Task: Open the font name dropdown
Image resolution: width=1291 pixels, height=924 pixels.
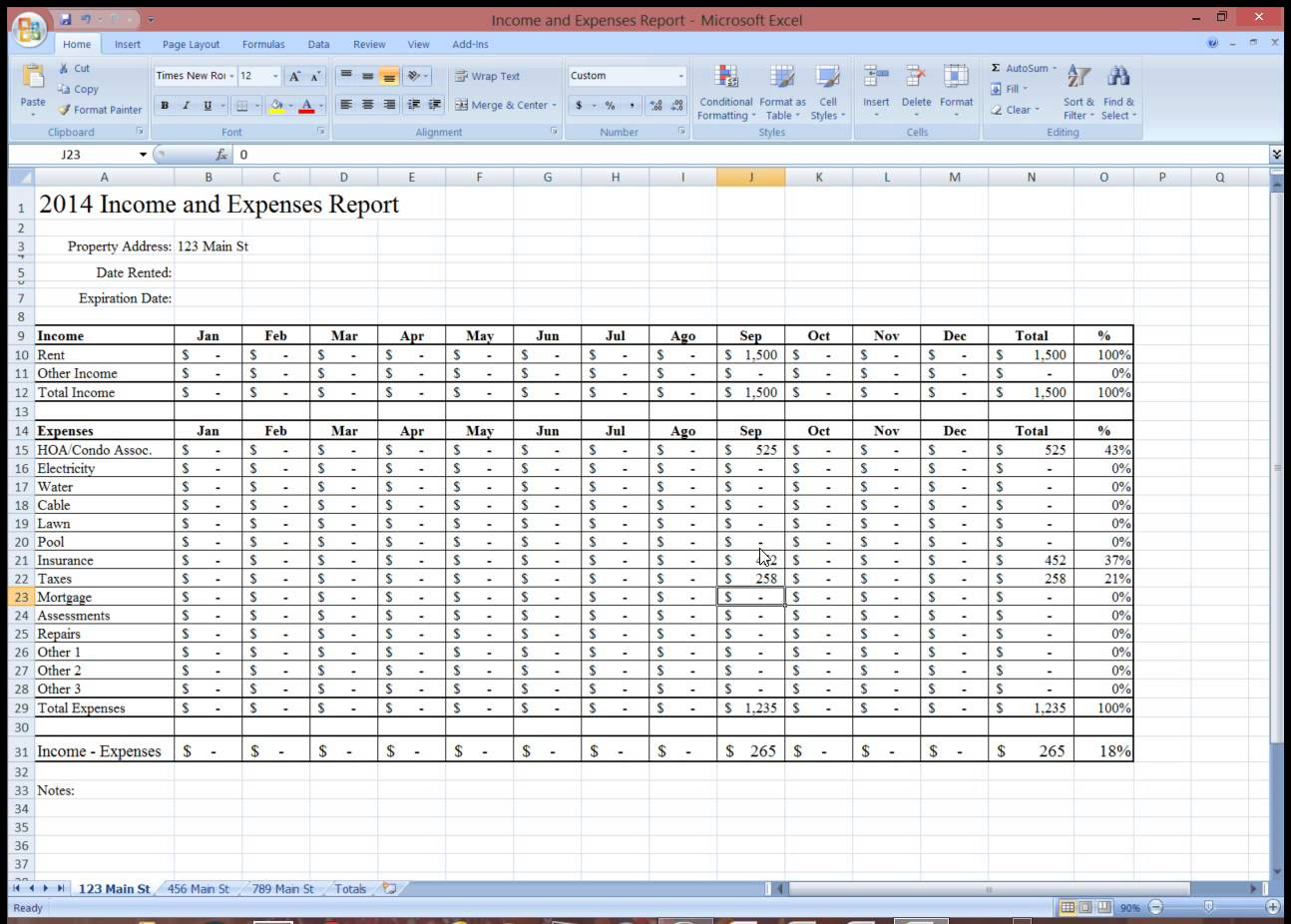Action: pyautogui.click(x=231, y=76)
